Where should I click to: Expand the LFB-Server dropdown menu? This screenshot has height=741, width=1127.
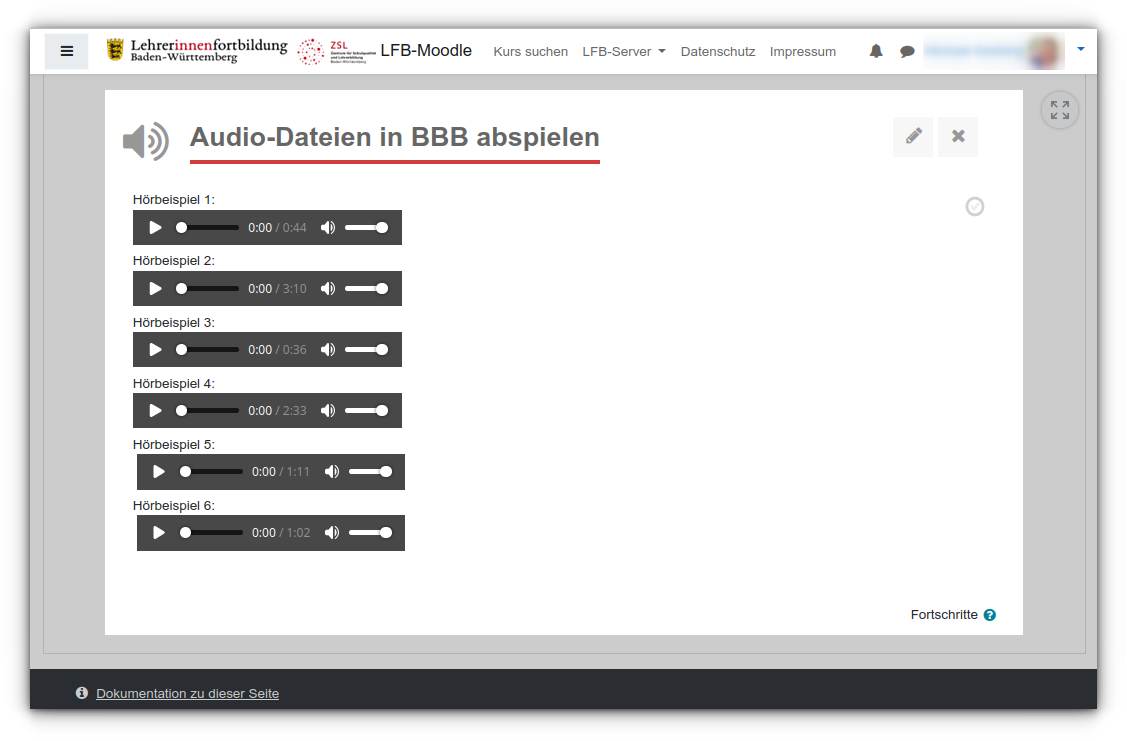tap(624, 51)
